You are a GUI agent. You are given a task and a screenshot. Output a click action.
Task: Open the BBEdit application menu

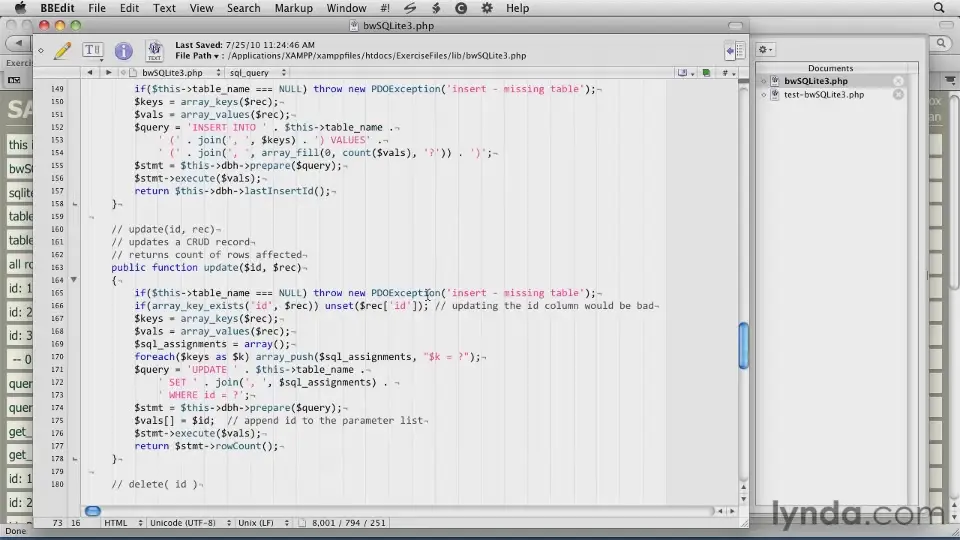[57, 8]
